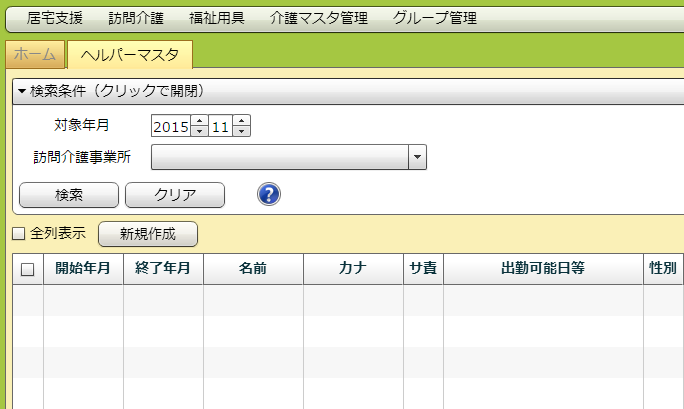Sort by the 名前 column header
The image size is (684, 409).
[253, 269]
